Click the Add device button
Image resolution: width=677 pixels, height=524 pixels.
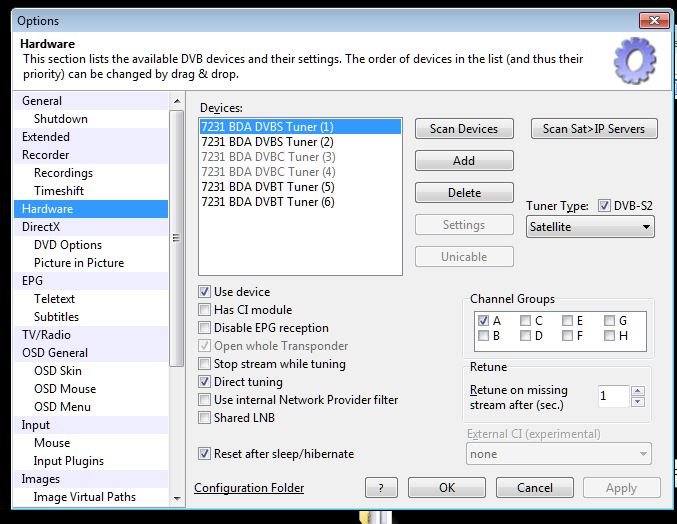pos(464,161)
